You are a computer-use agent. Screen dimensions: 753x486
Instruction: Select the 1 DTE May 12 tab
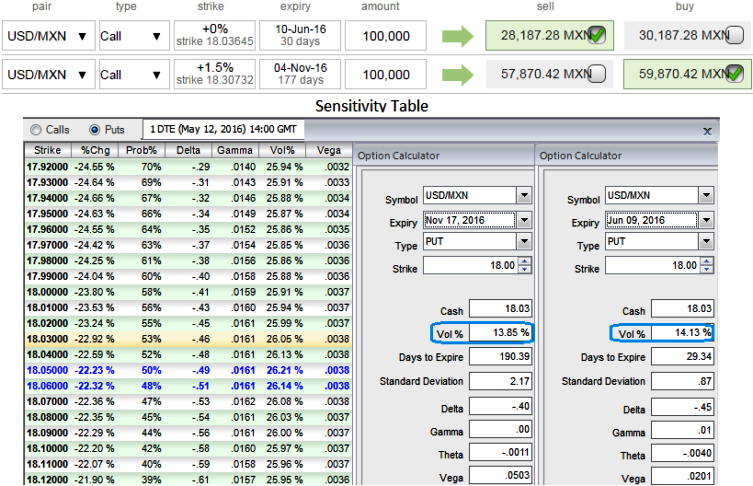(223, 130)
